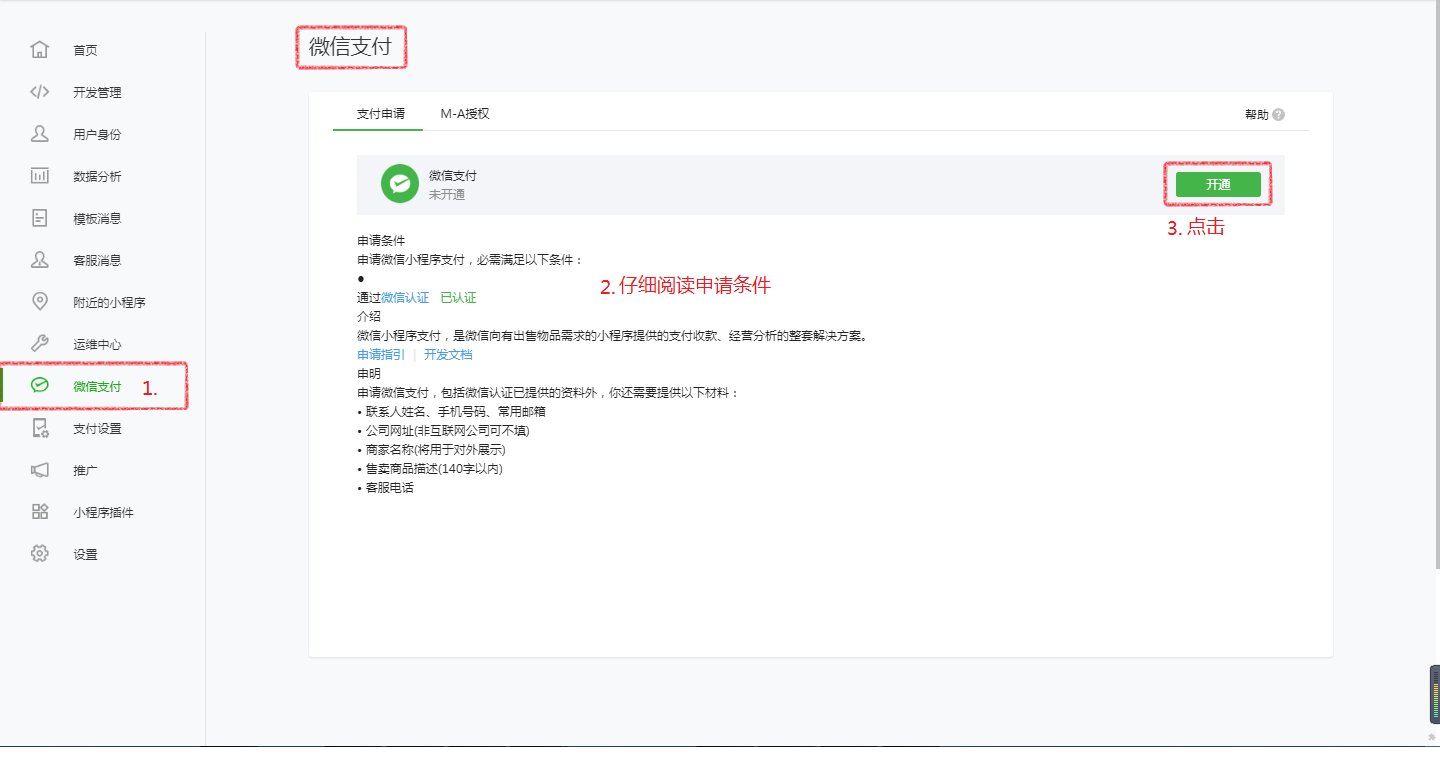The image size is (1440, 763).
Task: Click the green 开通 button
Action: click(1217, 184)
